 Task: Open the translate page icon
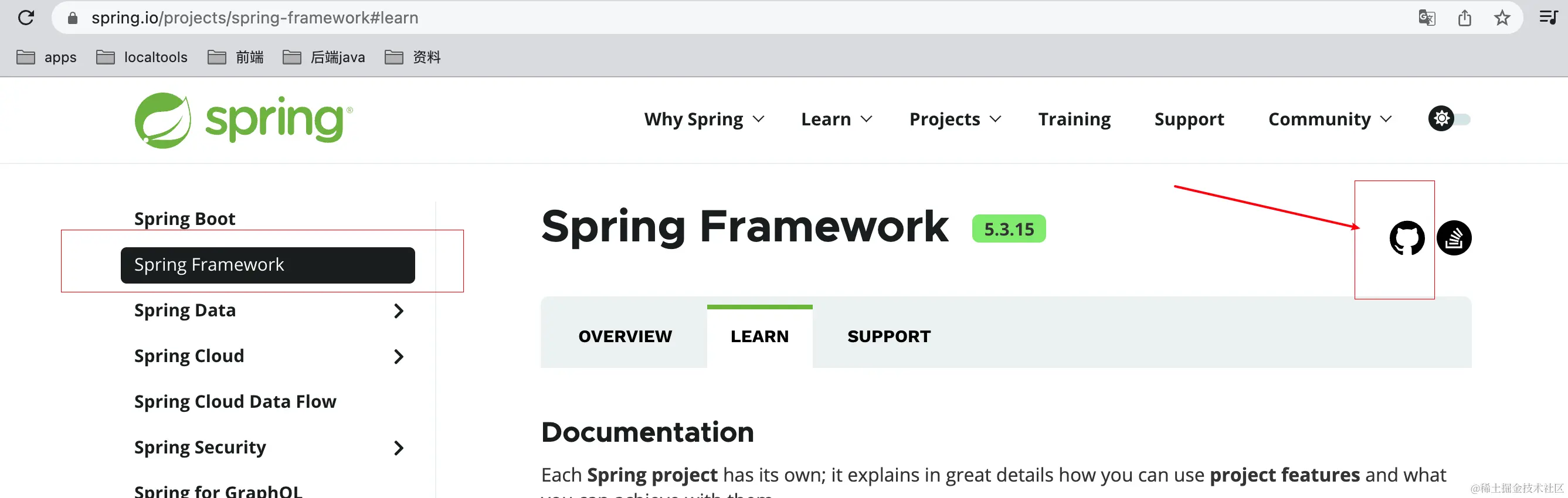coord(1427,18)
